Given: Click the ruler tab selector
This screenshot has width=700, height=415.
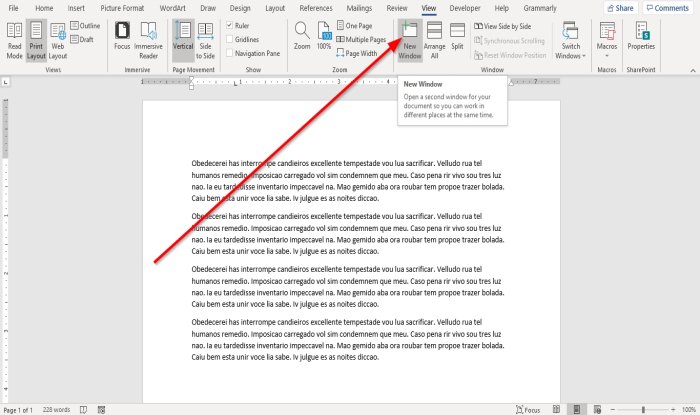Looking at the screenshot, I should pyautogui.click(x=5, y=82).
